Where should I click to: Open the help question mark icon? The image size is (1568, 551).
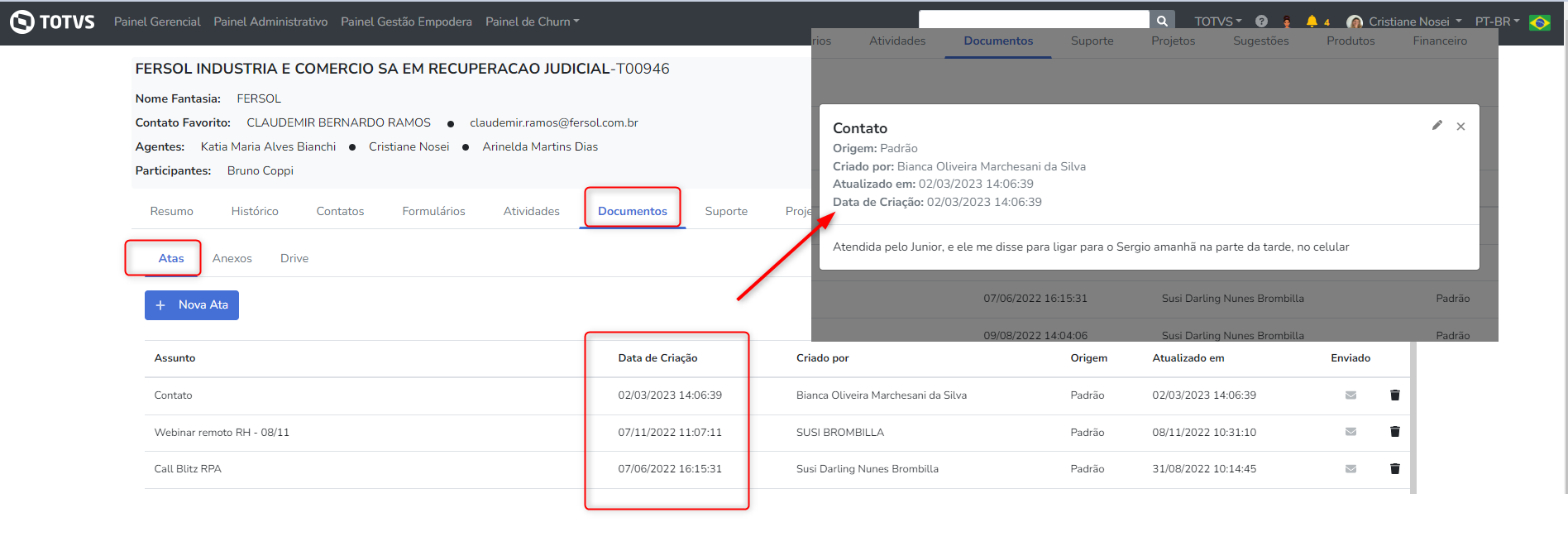[x=1261, y=22]
